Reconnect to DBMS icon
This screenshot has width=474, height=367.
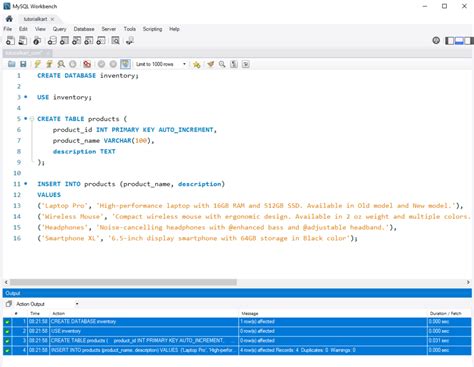click(130, 41)
